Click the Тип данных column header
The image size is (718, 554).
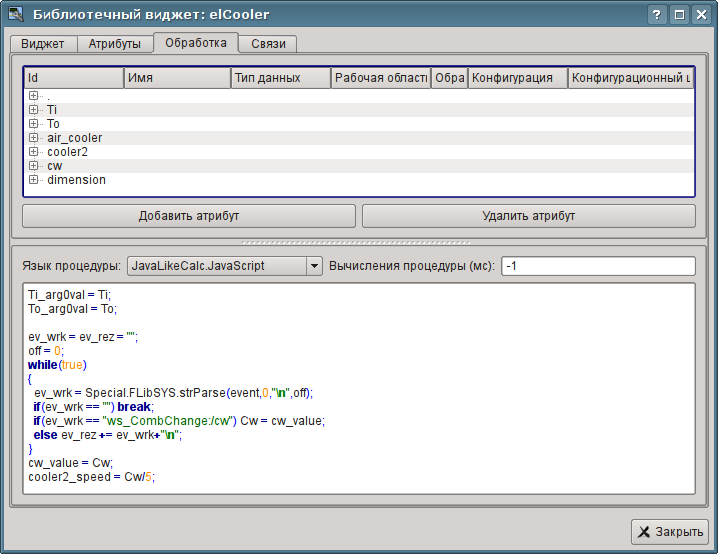click(x=280, y=78)
